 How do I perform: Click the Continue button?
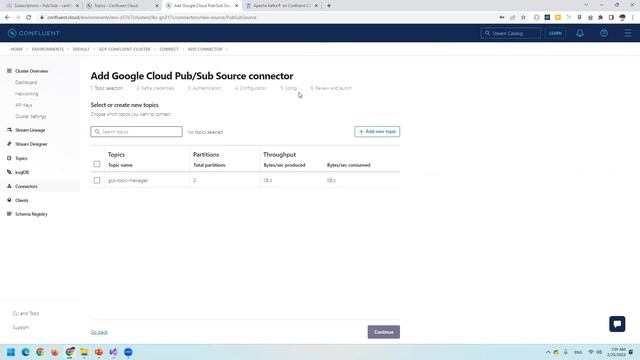click(384, 332)
